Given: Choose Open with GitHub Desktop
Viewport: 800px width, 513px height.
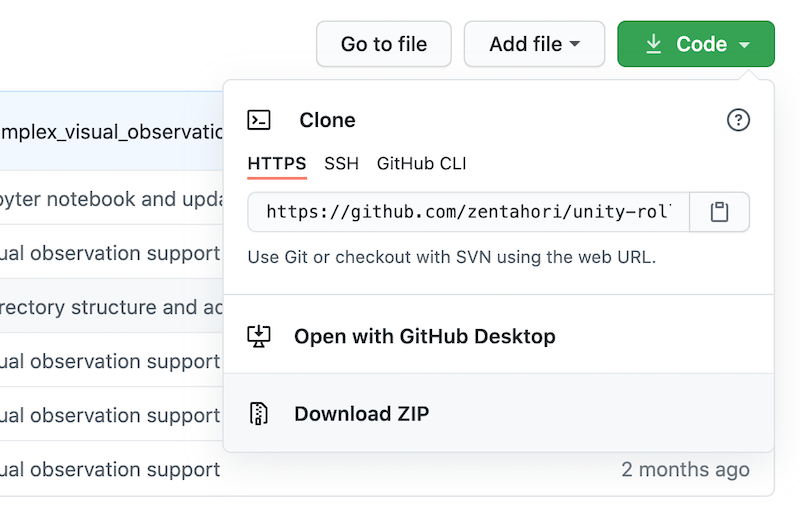Looking at the screenshot, I should (x=498, y=336).
